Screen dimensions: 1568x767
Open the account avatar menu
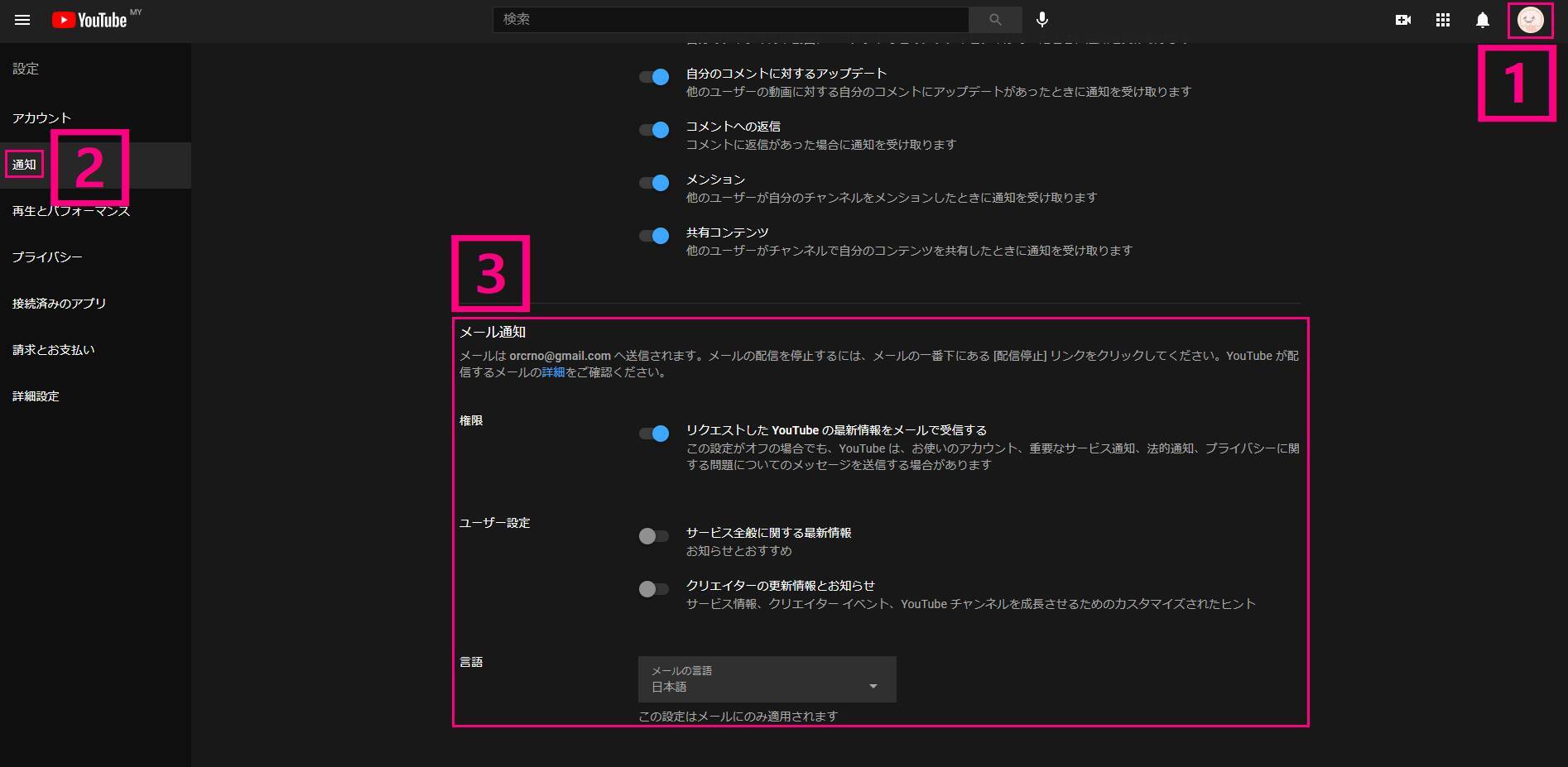[1530, 20]
